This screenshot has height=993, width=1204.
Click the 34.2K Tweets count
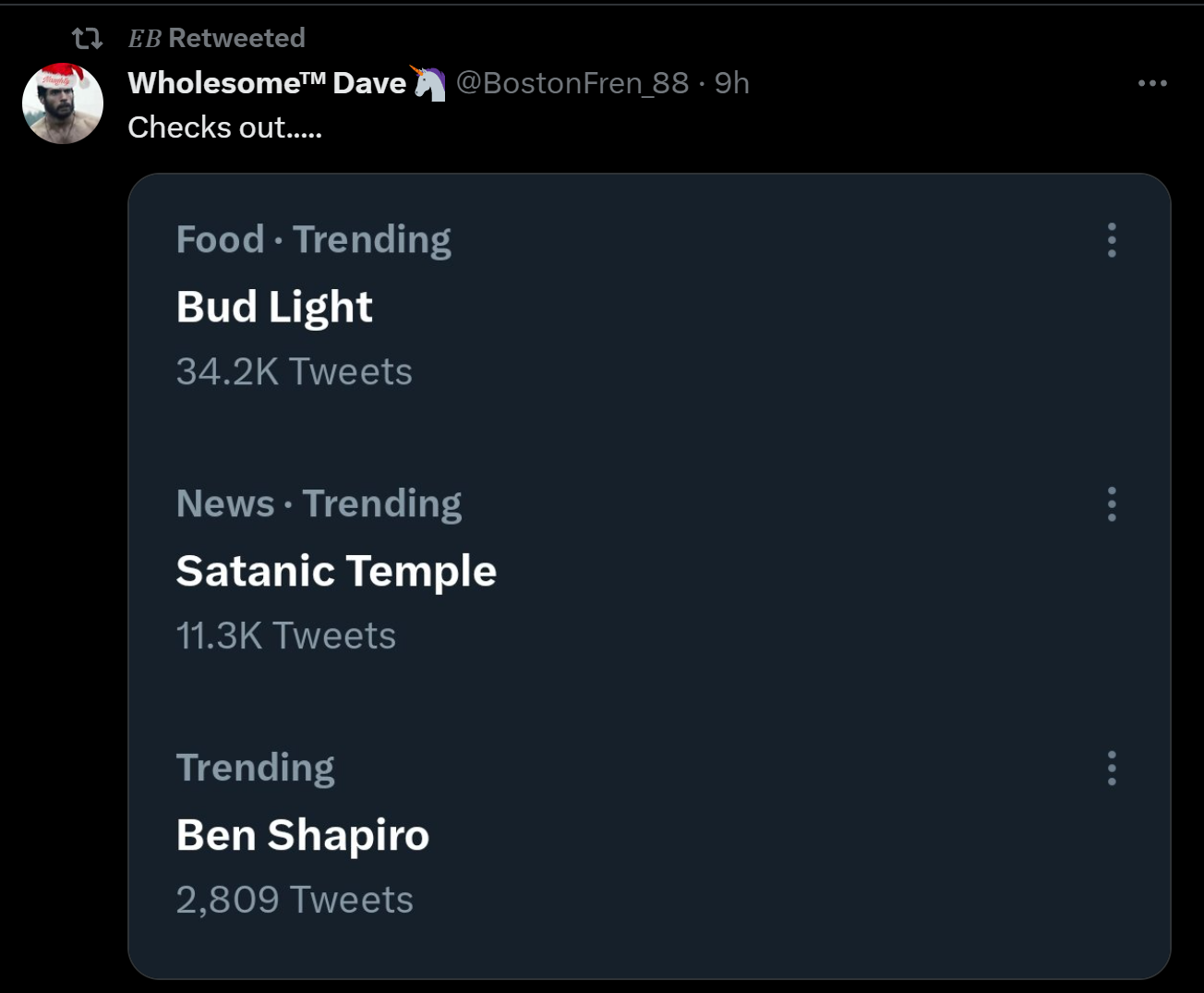click(x=294, y=372)
